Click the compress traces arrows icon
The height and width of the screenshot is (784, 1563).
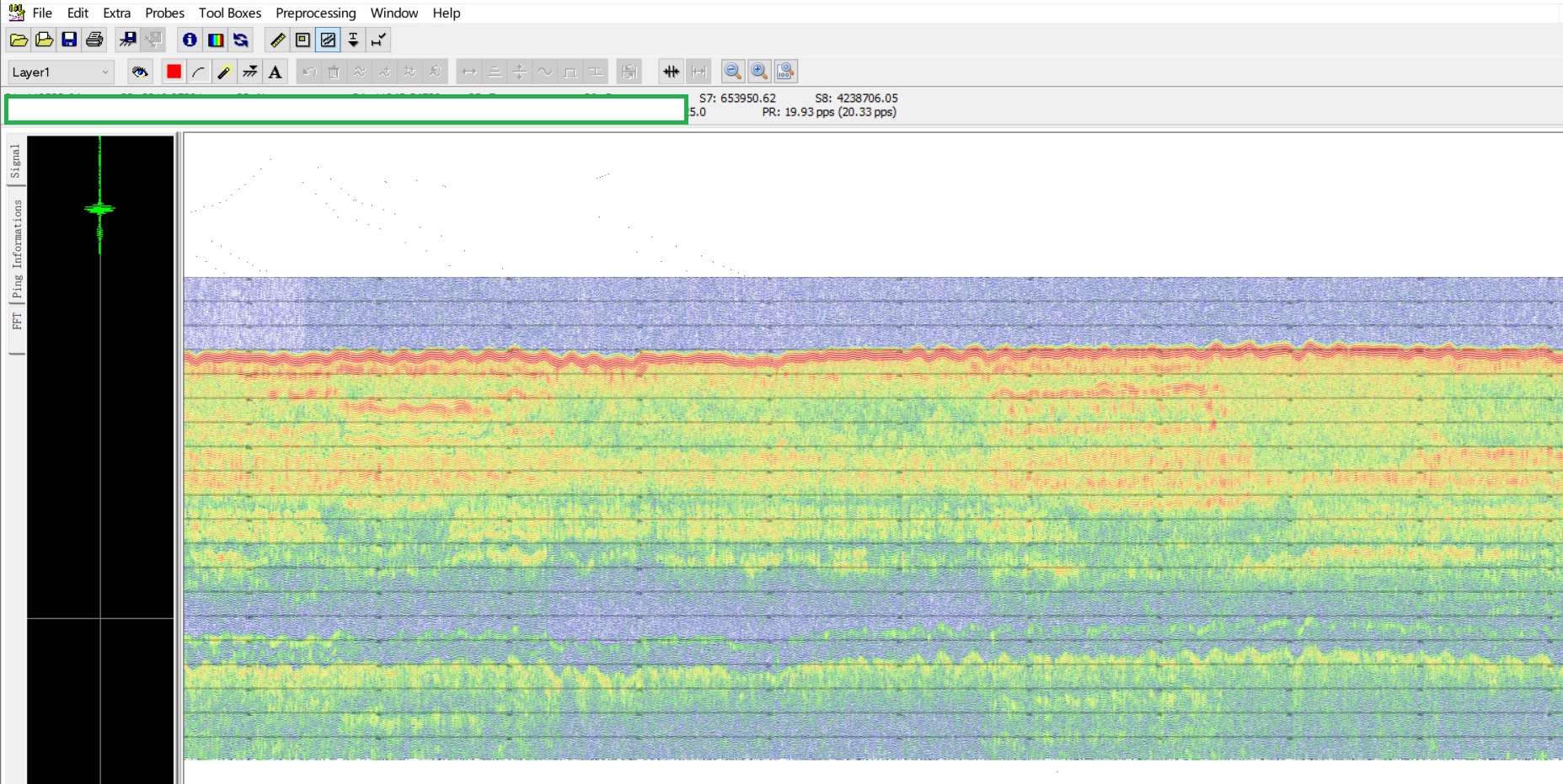coord(672,72)
